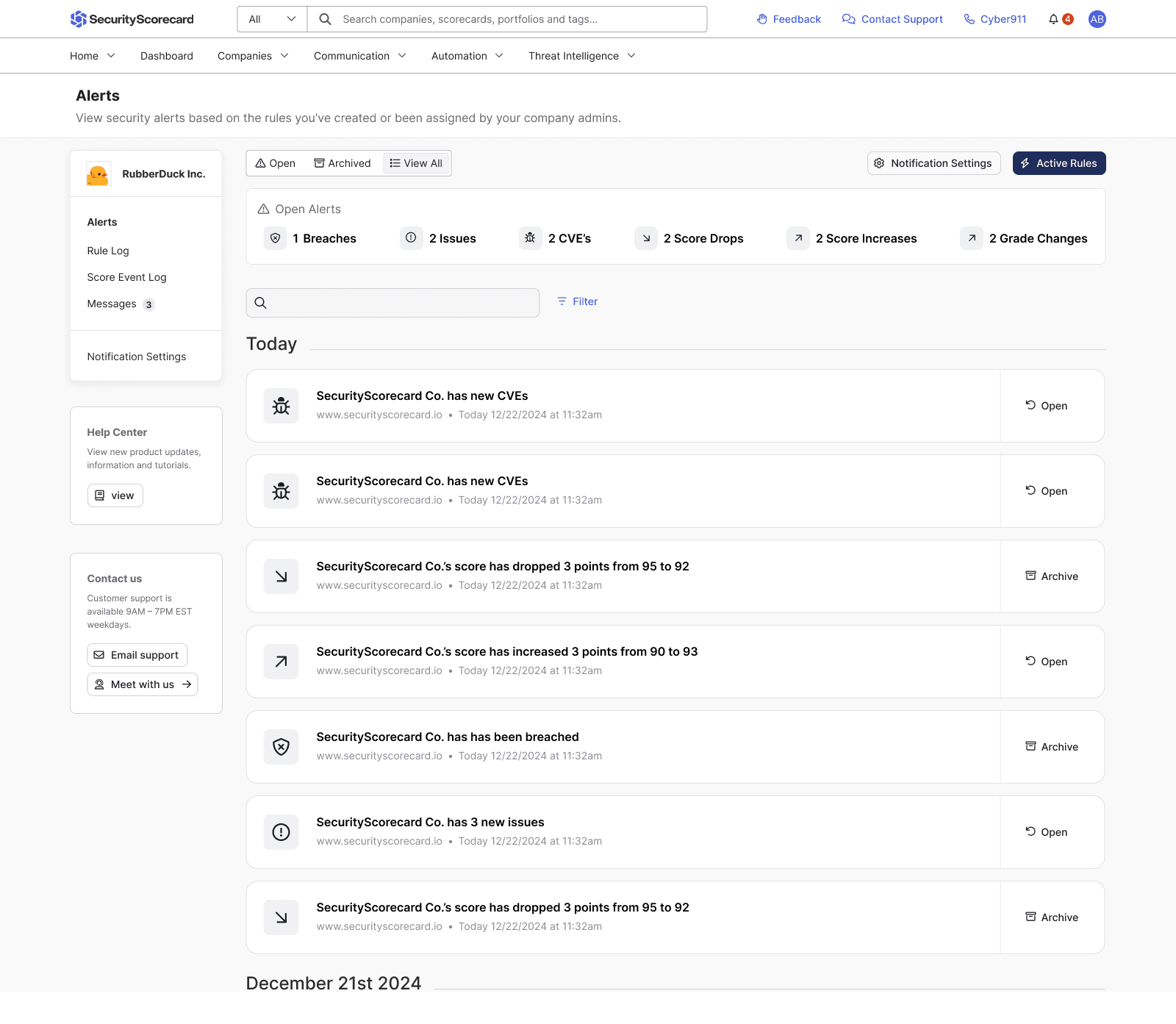1176x1024 pixels.
Task: Click the Help Center view button
Action: point(115,495)
